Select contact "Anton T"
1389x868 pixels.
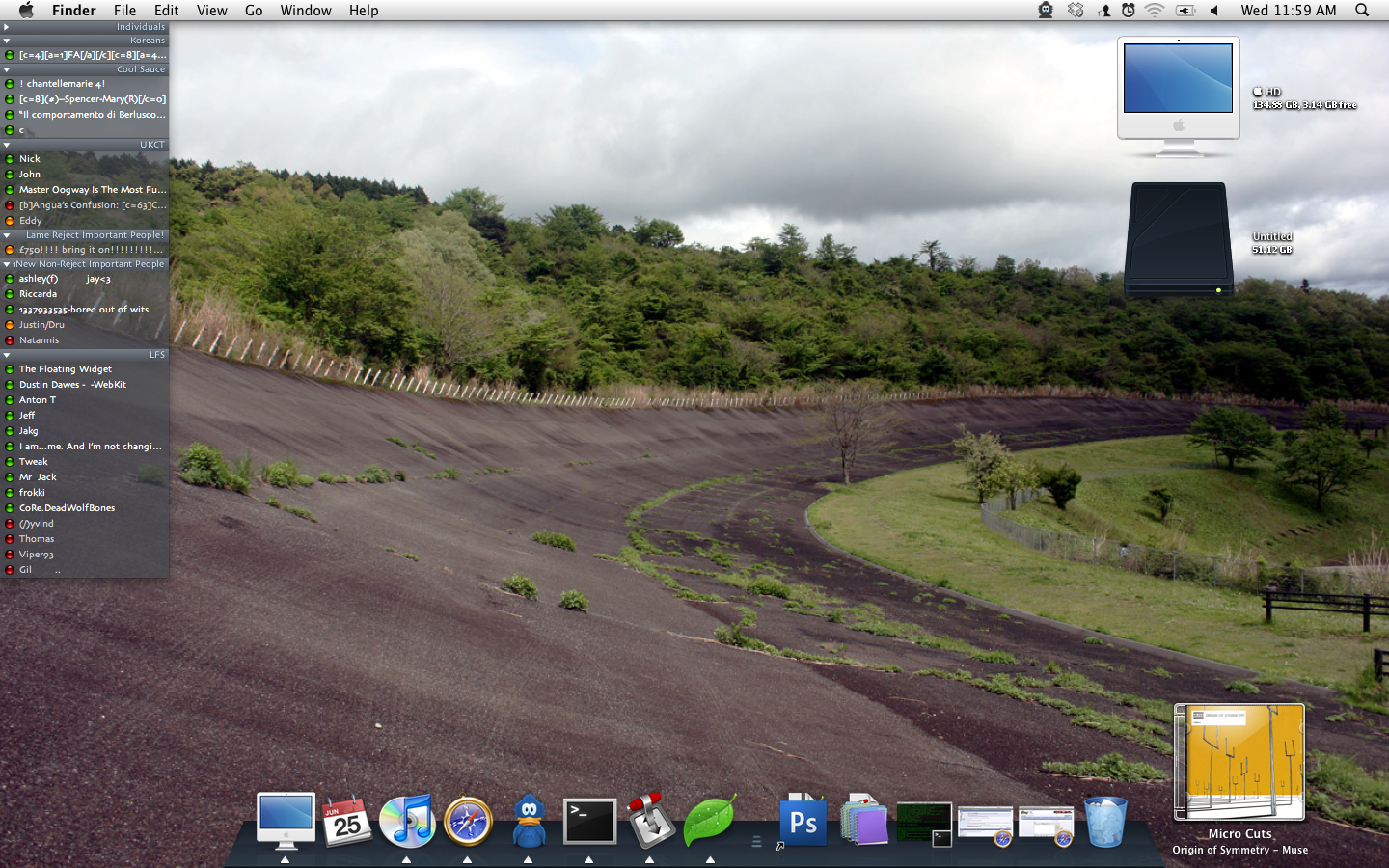(x=85, y=400)
